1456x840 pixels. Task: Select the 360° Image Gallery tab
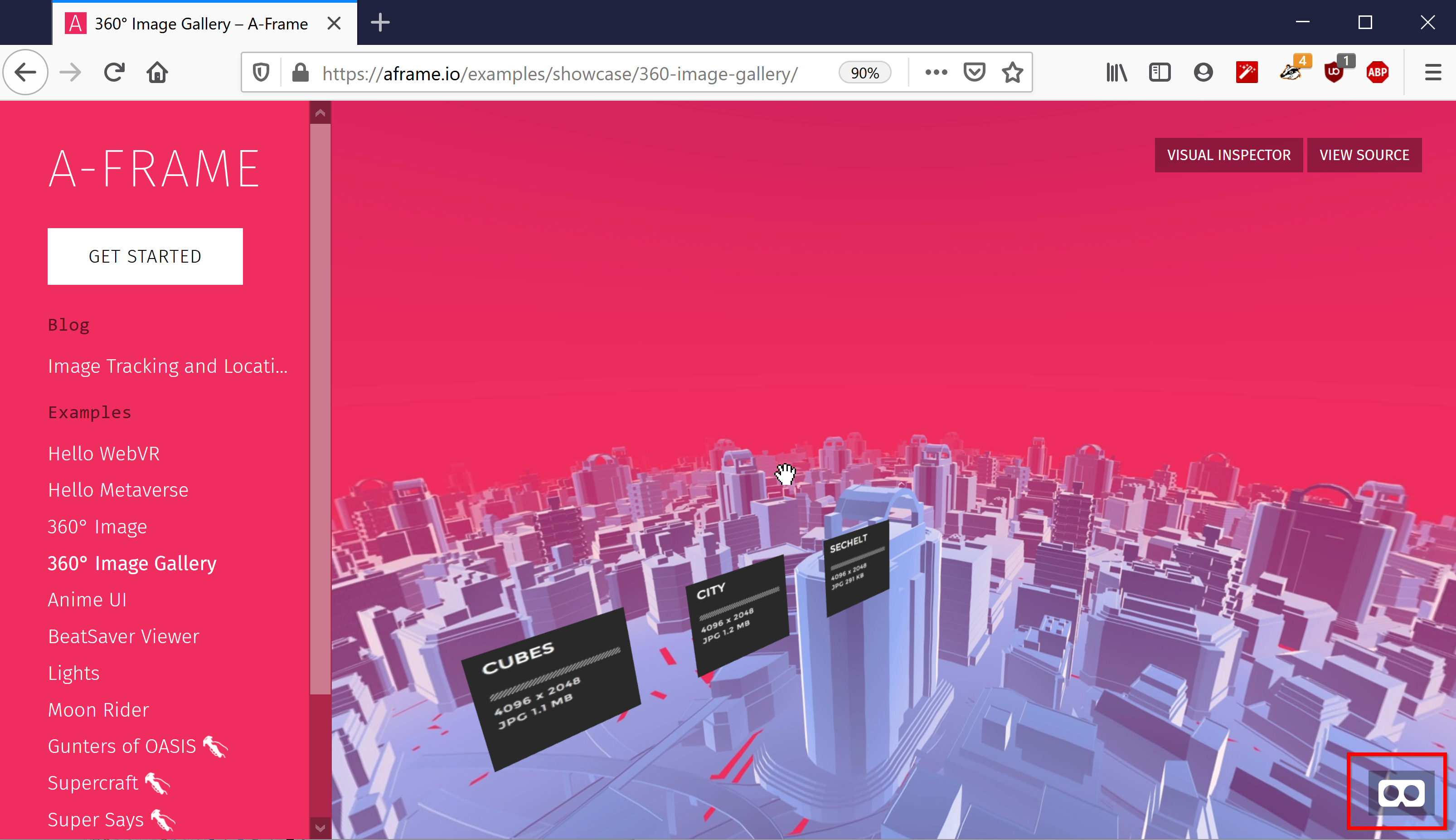pyautogui.click(x=204, y=23)
